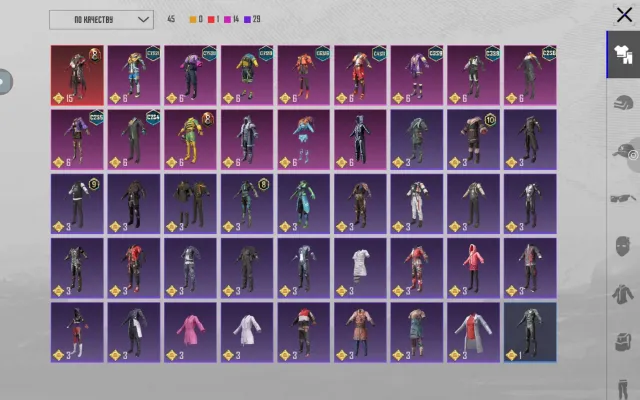Select the backpack category icon

tap(623, 342)
